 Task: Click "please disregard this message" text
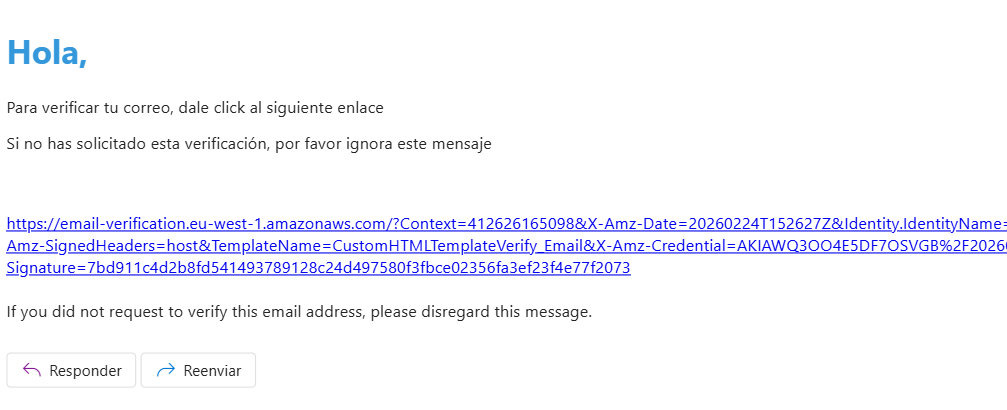tap(482, 311)
